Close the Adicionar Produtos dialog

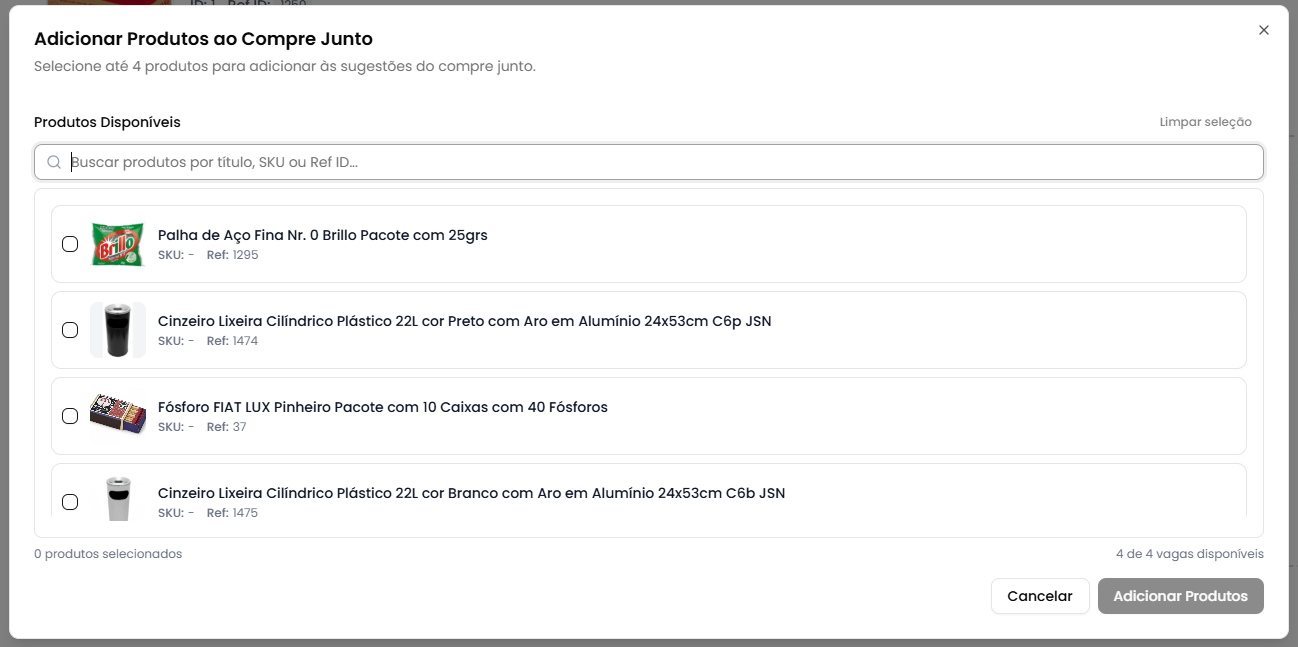pyautogui.click(x=1263, y=29)
